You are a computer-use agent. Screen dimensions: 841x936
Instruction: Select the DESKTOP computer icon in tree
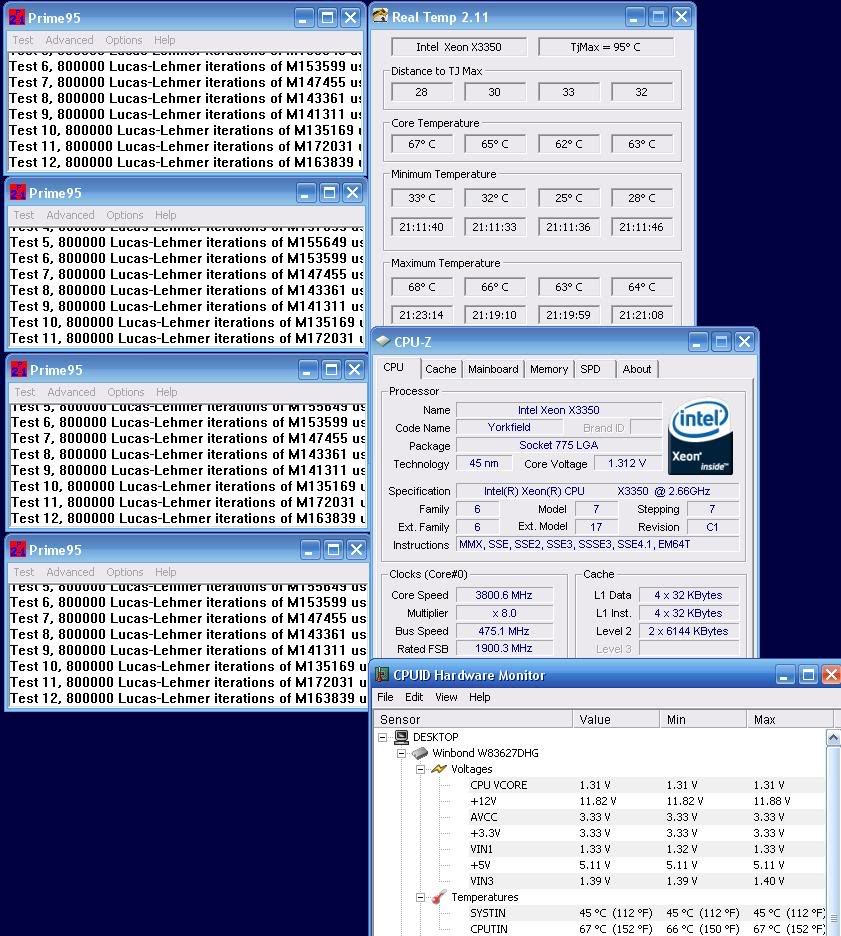[x=402, y=737]
